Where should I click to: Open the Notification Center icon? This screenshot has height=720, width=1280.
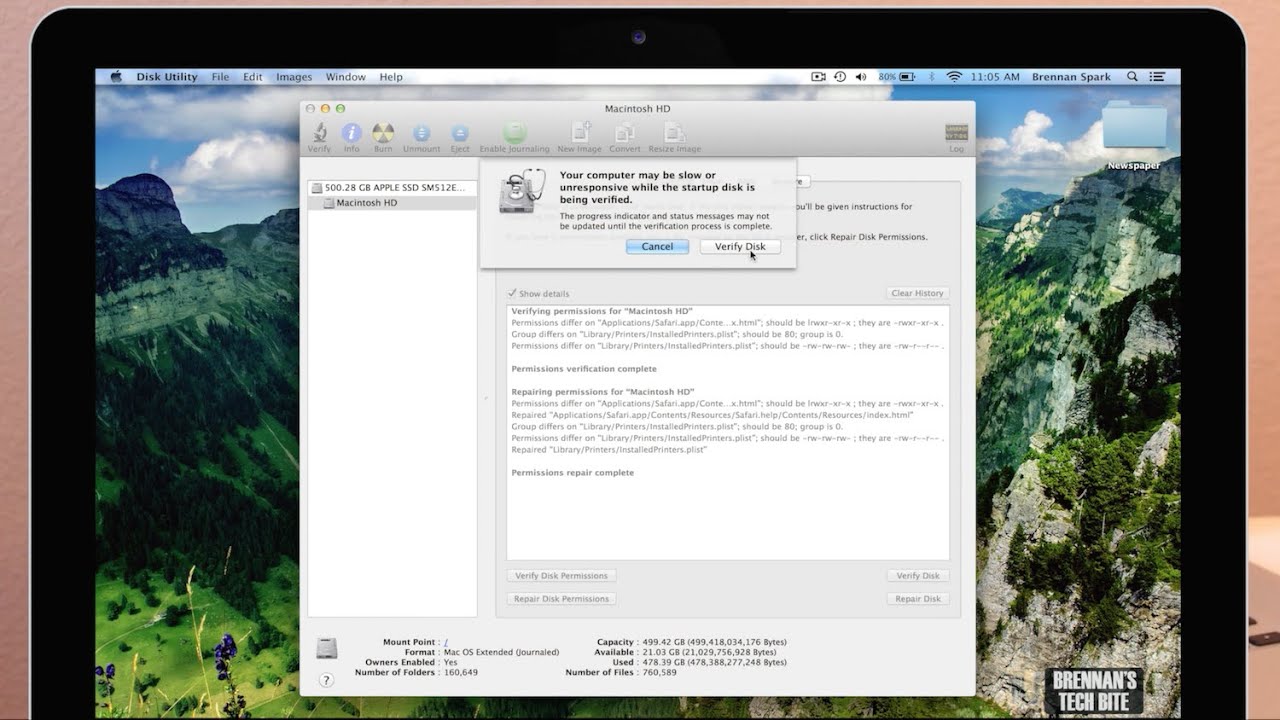tap(1157, 77)
